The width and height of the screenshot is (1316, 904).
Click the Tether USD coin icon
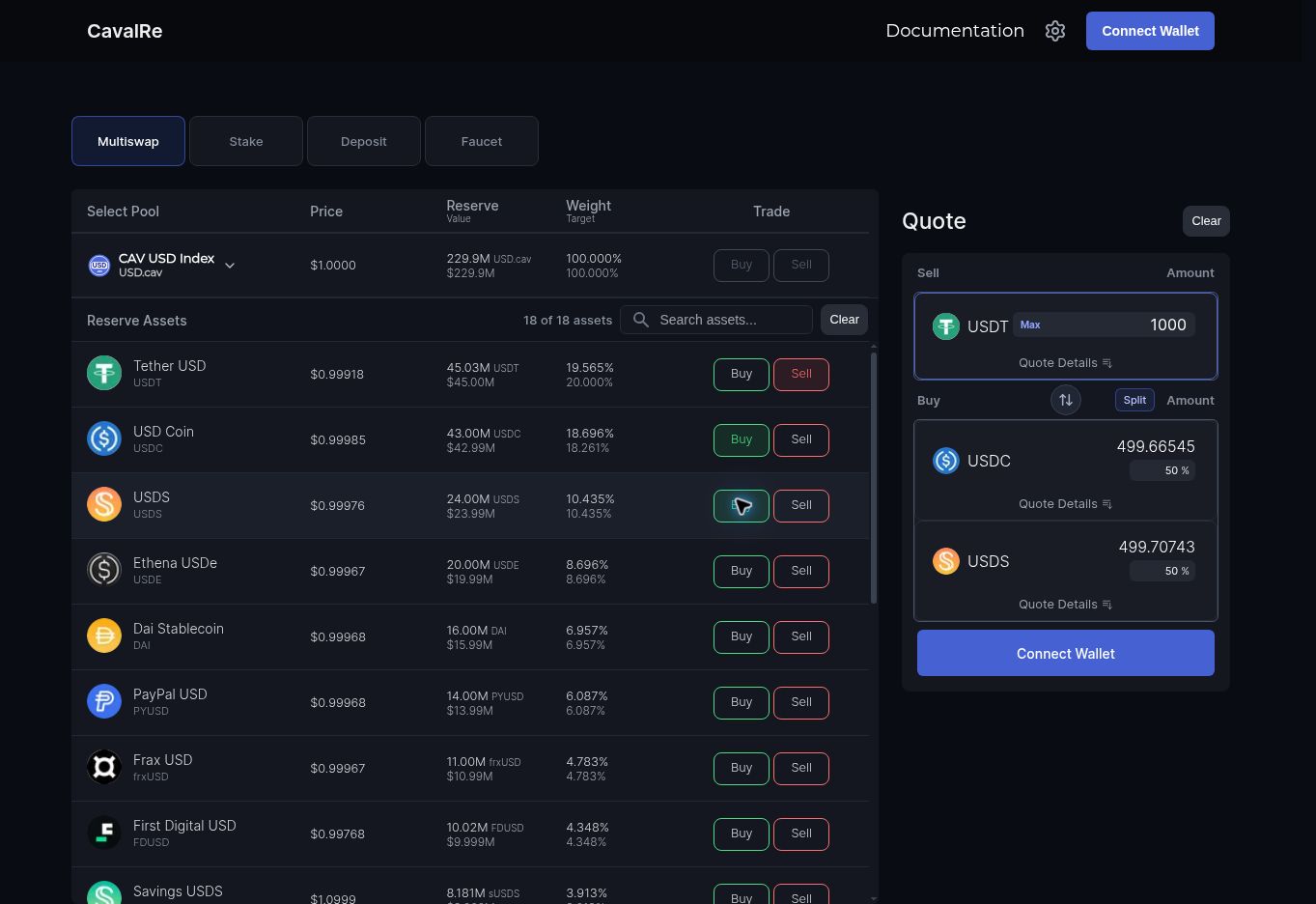(104, 373)
